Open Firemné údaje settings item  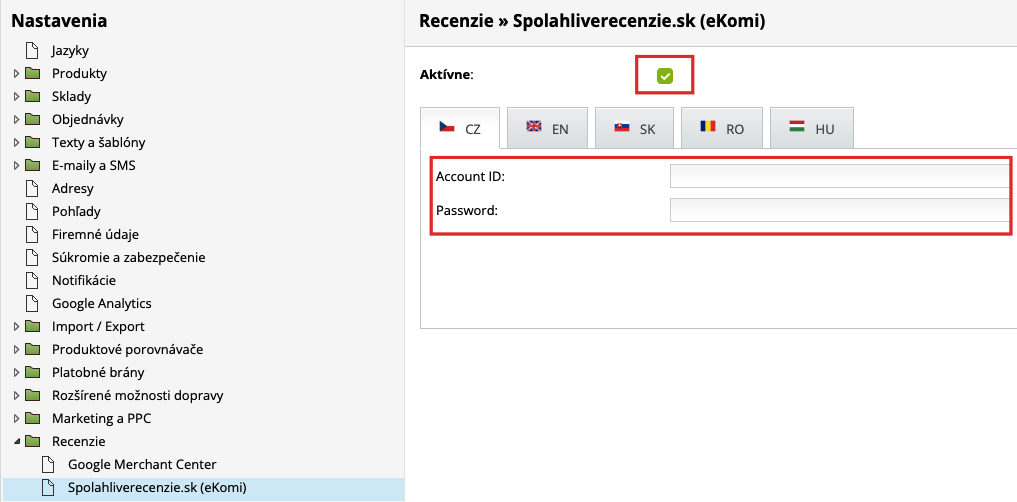[x=95, y=234]
